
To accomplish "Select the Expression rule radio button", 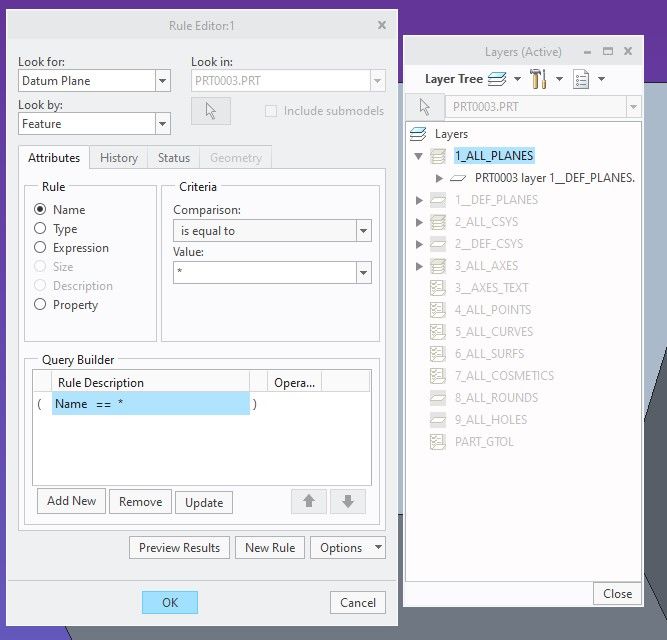I will point(41,248).
